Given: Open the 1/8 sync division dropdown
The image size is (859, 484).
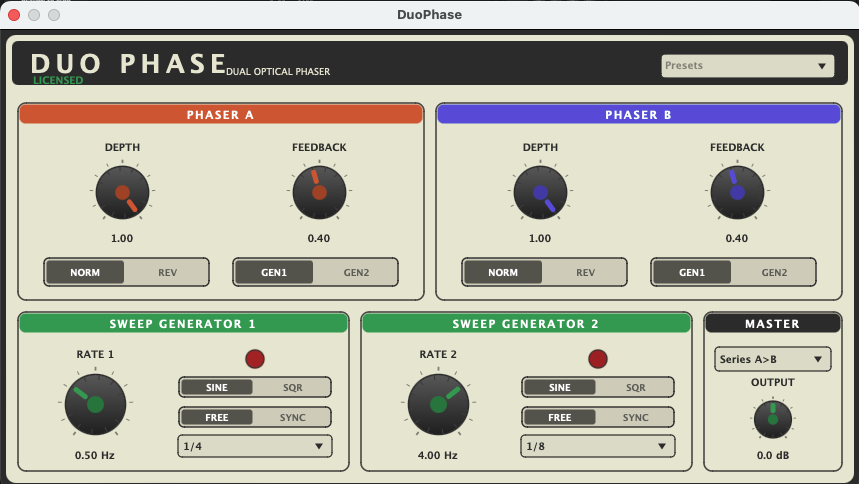Looking at the screenshot, I should click(x=598, y=446).
